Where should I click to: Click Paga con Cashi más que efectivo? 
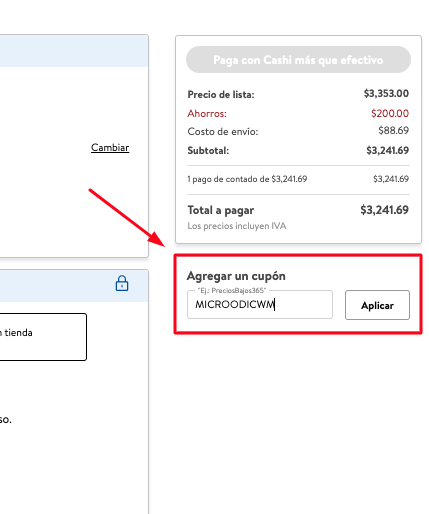pos(298,60)
